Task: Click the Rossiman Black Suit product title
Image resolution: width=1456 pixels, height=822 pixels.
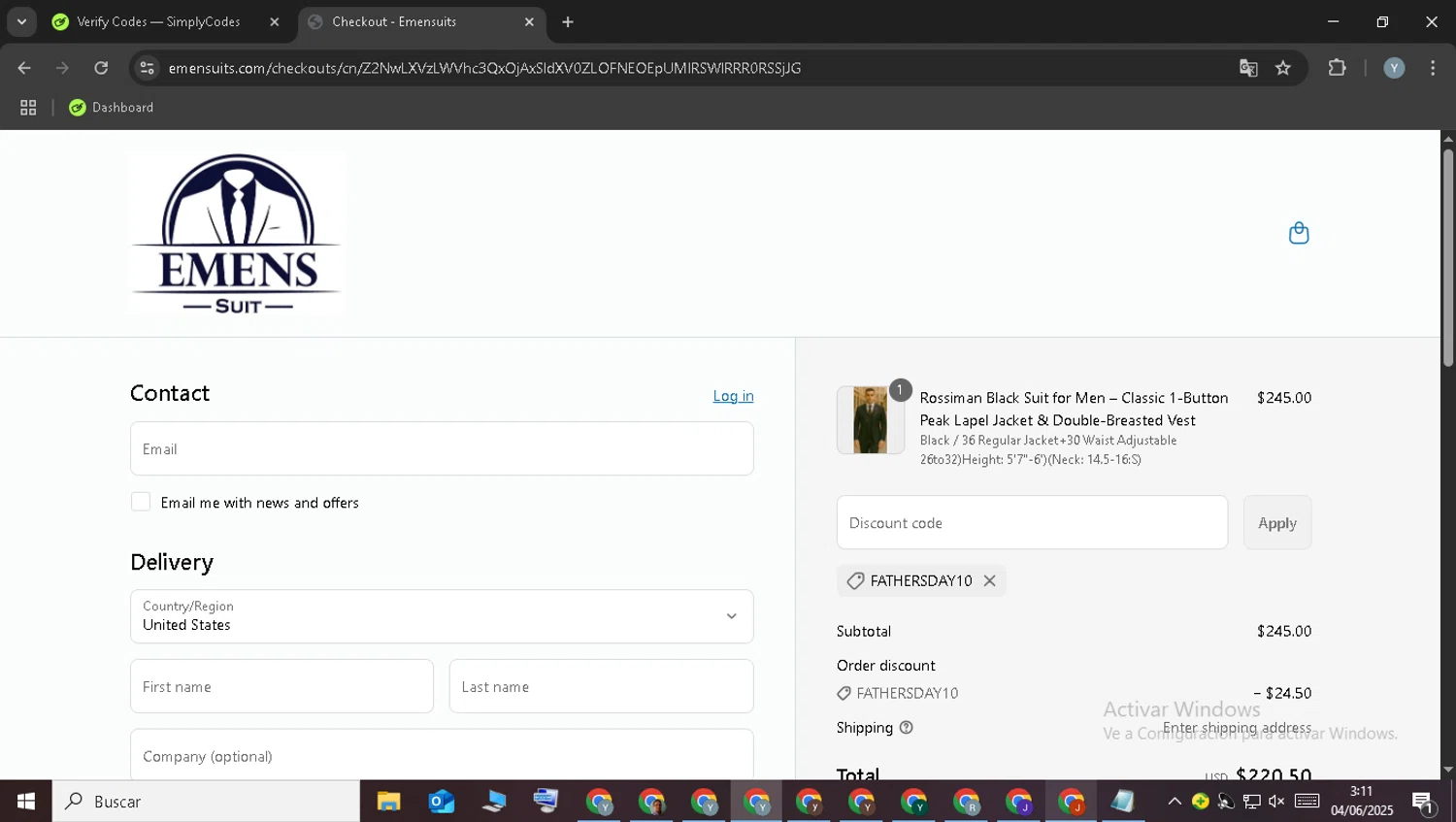Action: click(1074, 409)
